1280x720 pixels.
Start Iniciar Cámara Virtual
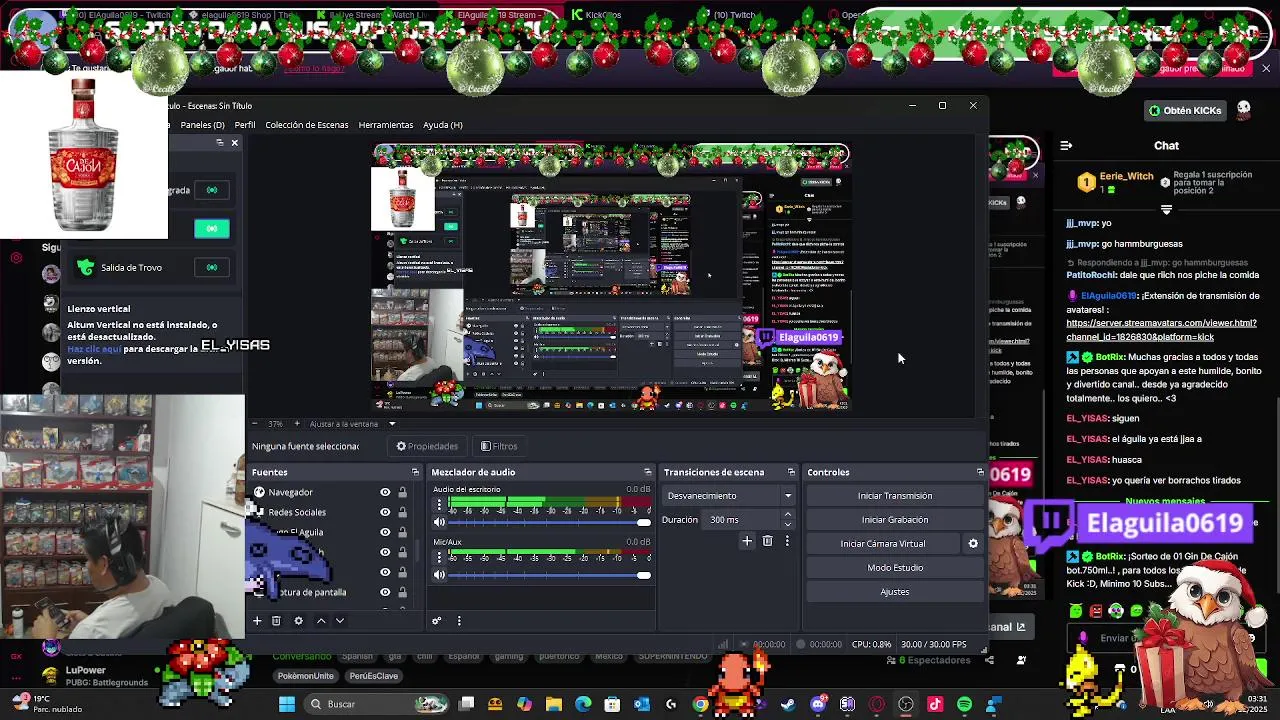coord(883,544)
